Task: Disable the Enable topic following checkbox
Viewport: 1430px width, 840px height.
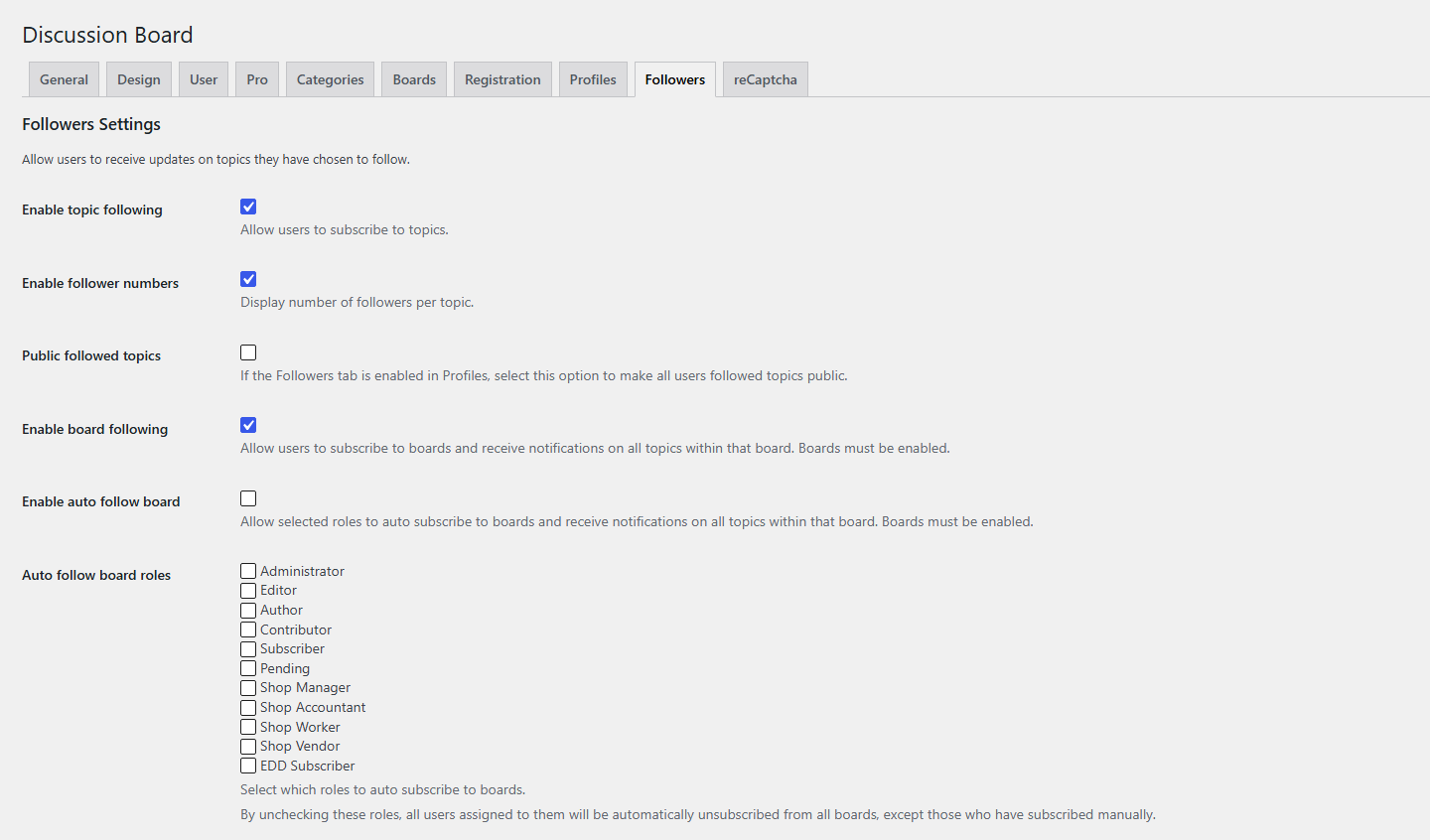Action: tap(248, 207)
